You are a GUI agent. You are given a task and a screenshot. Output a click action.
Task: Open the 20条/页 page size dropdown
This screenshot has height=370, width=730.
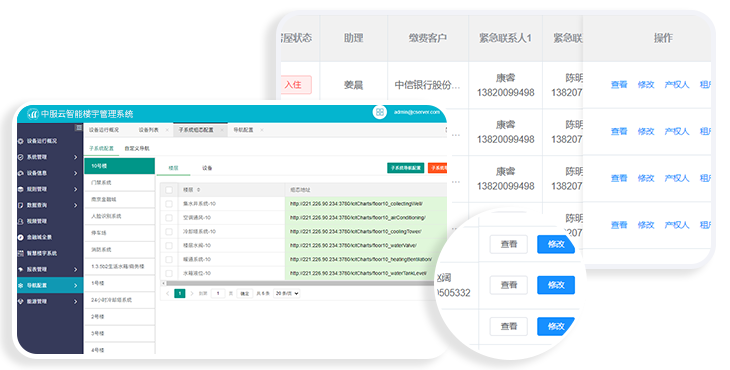tap(286, 293)
